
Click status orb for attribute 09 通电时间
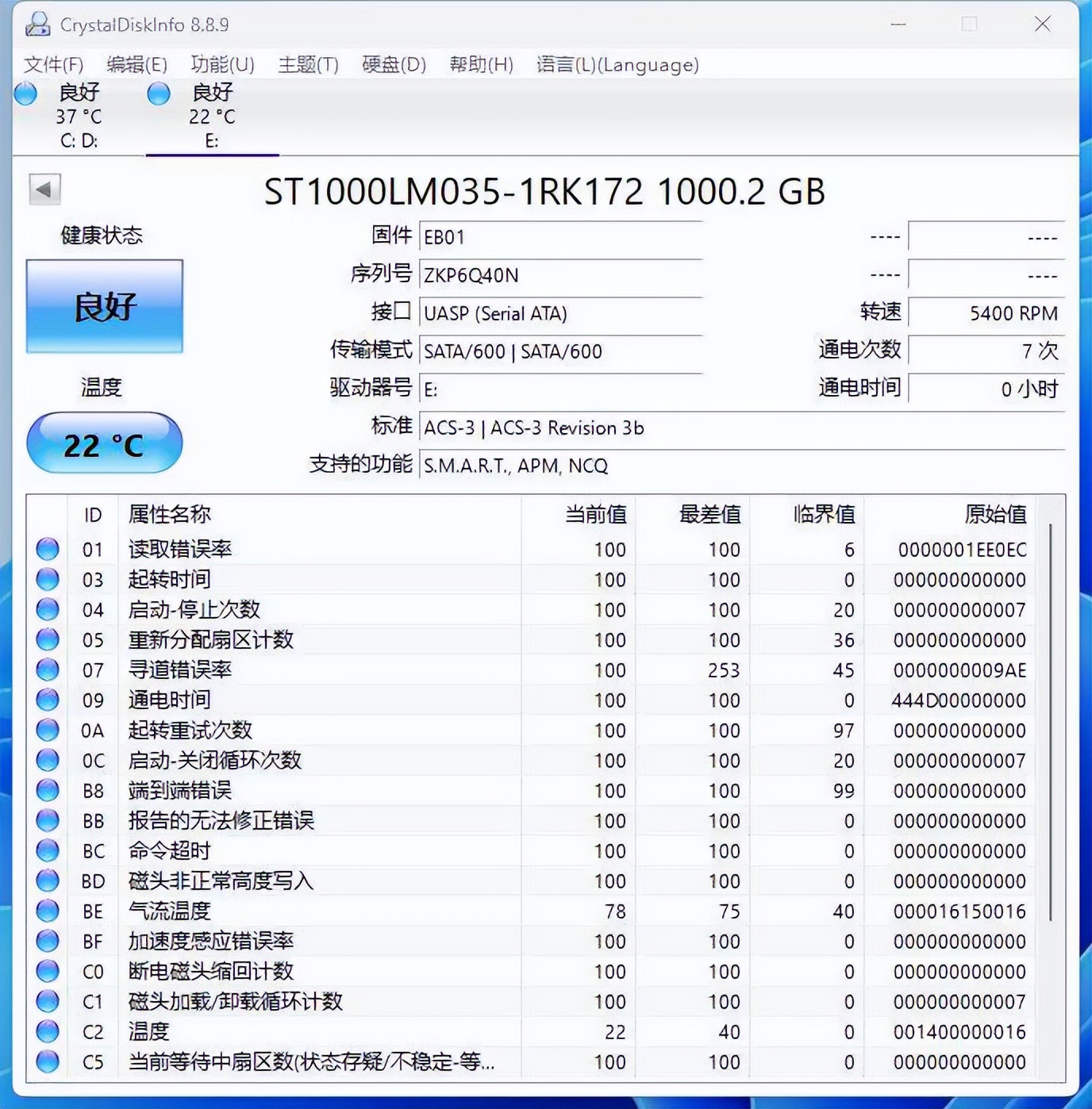(48, 700)
